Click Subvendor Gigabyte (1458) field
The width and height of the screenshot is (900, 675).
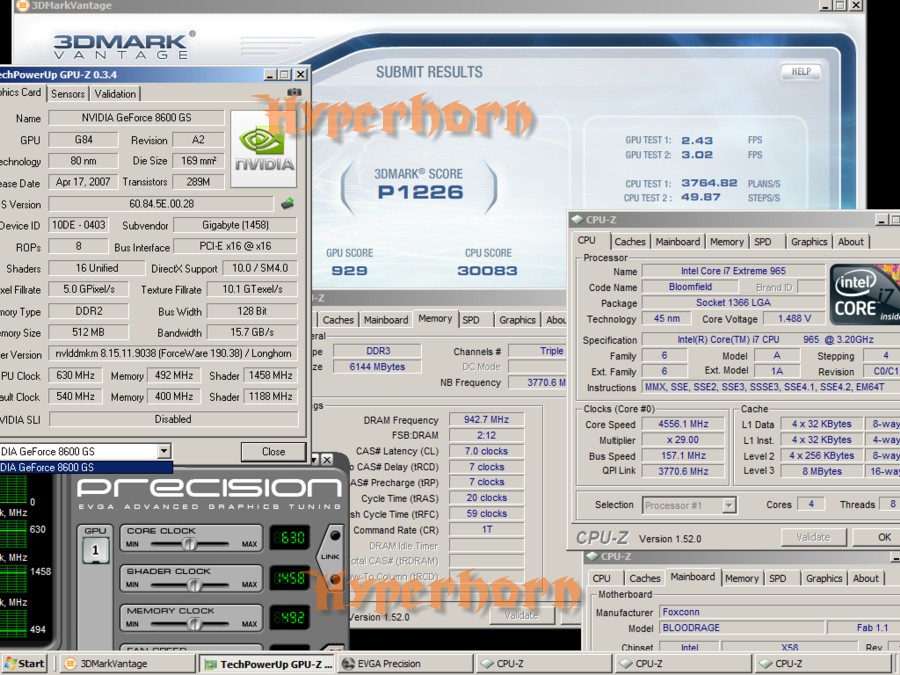coord(235,225)
